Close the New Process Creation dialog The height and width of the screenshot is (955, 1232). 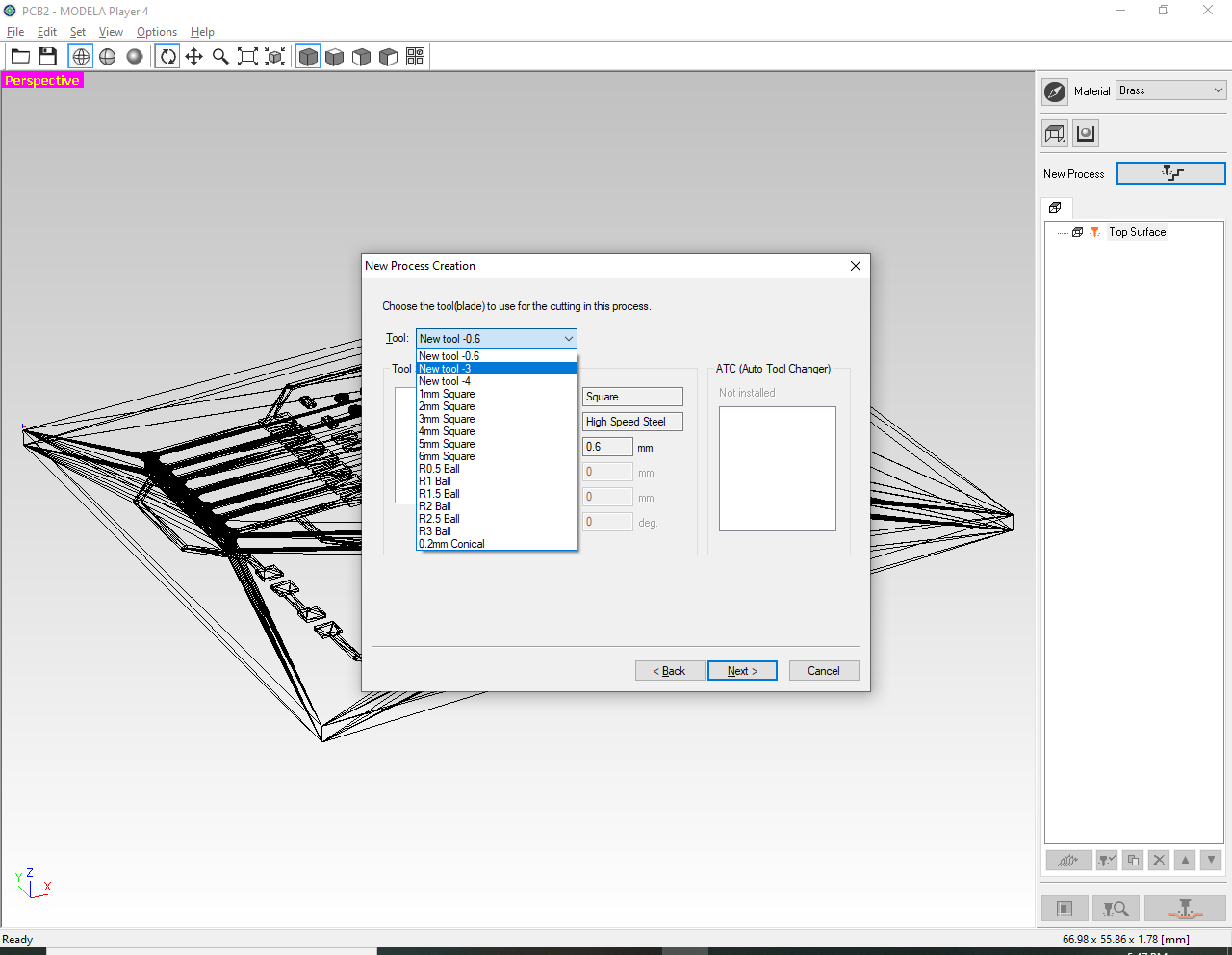(856, 266)
